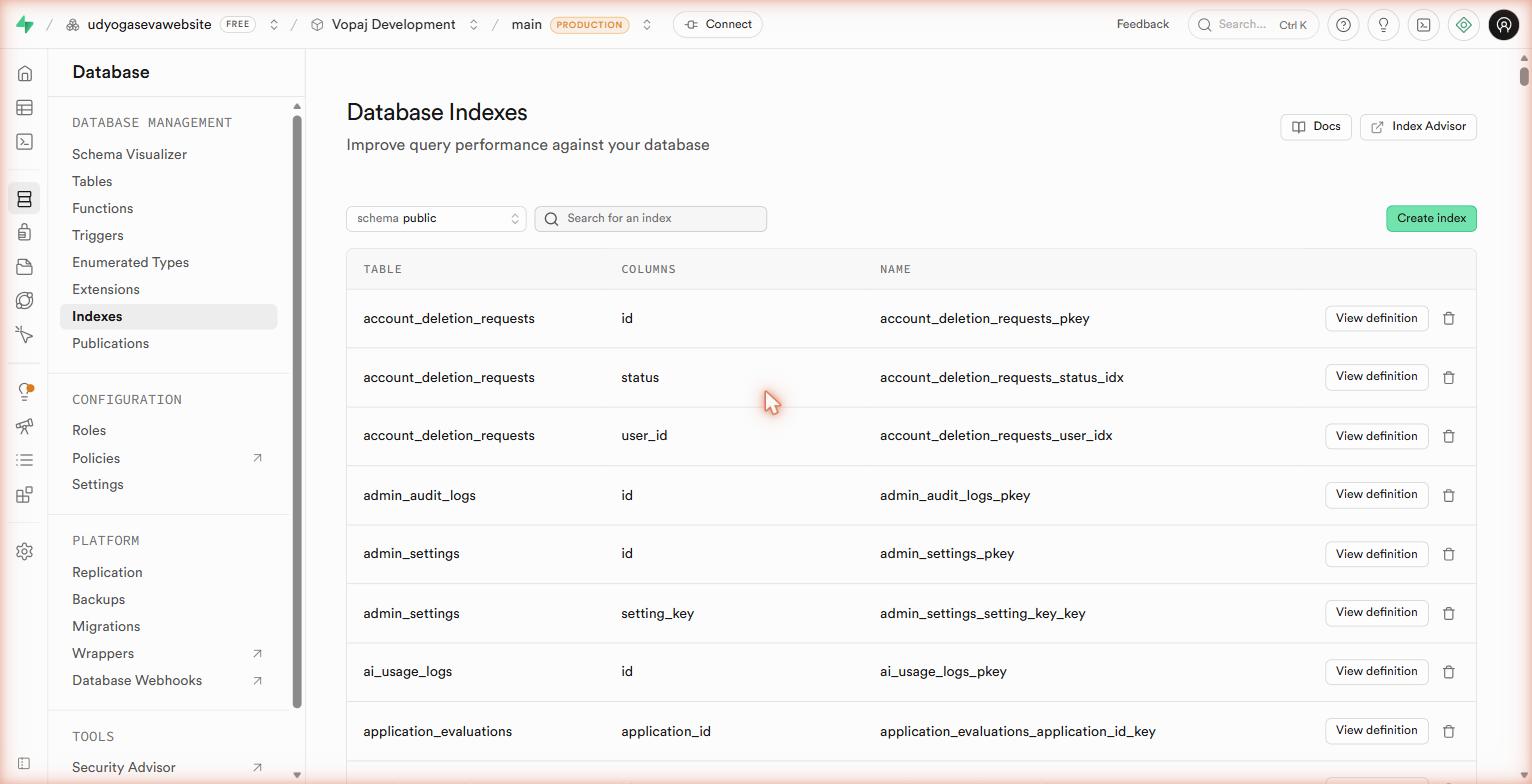Go to Triggers in sidebar
The width and height of the screenshot is (1532, 784).
pyautogui.click(x=98, y=235)
